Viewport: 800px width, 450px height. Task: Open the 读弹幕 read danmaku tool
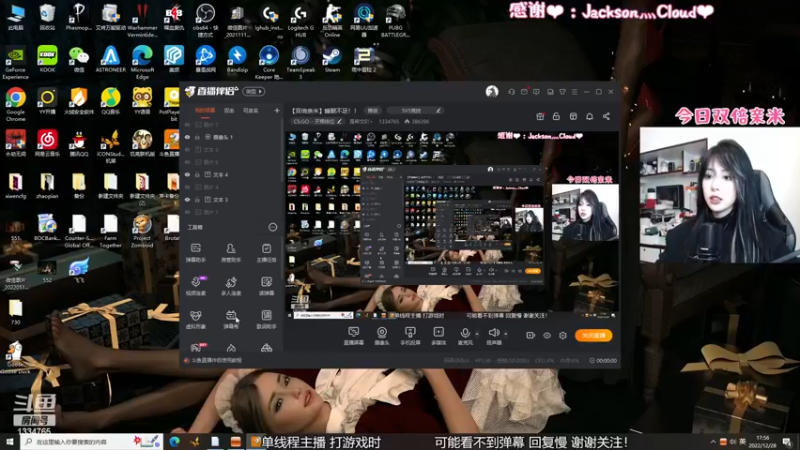[266, 286]
